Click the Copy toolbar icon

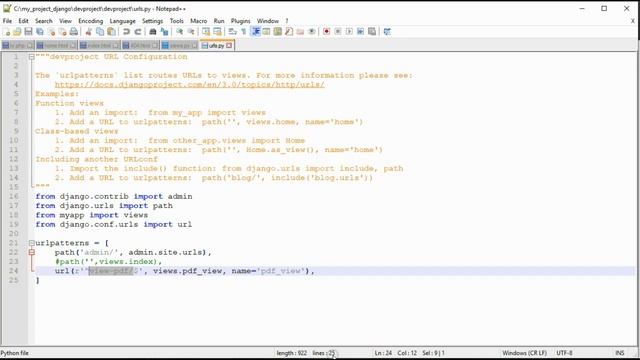100,32
